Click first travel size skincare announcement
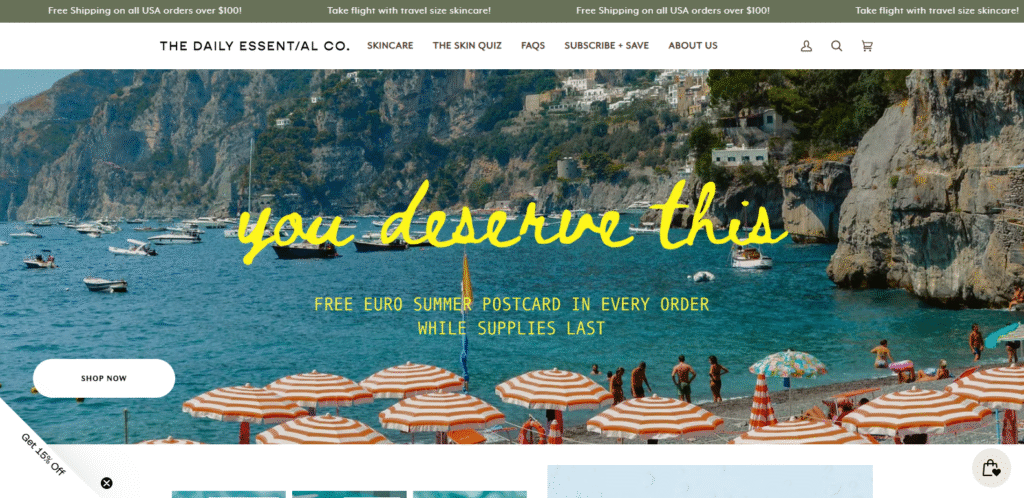This screenshot has width=1024, height=498. tap(409, 11)
